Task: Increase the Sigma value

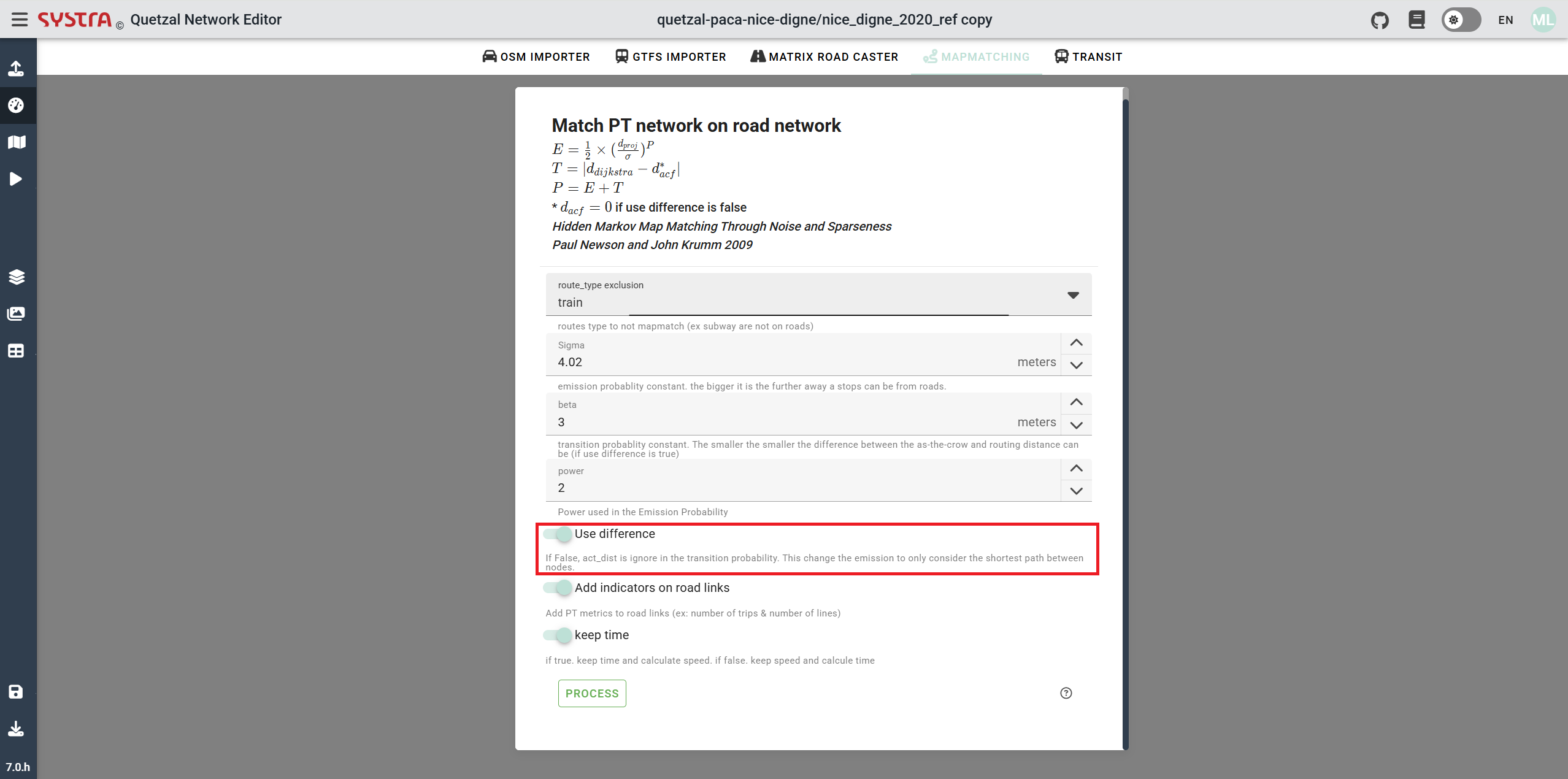Action: pyautogui.click(x=1077, y=343)
